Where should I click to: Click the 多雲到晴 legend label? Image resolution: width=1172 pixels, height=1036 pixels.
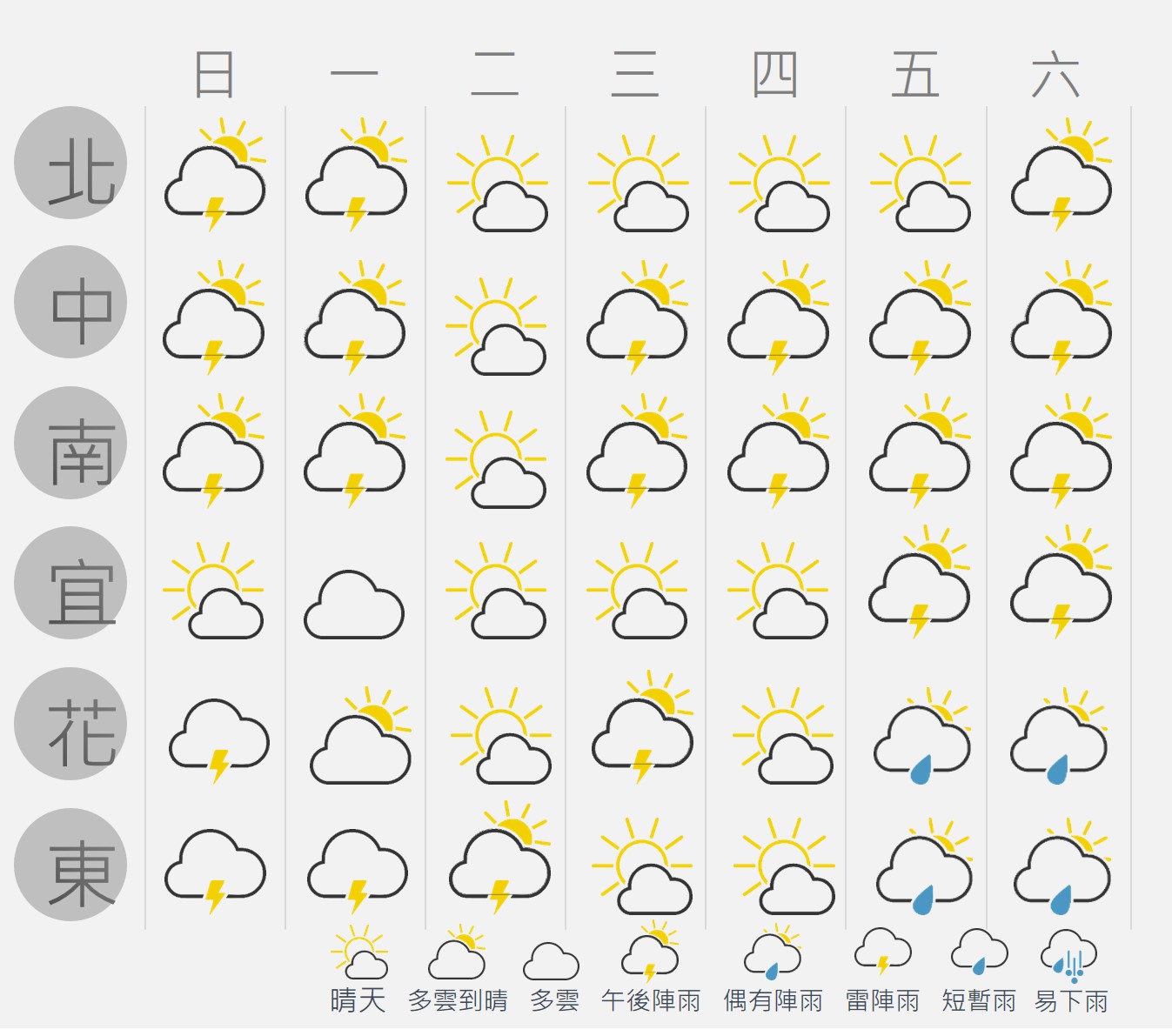point(458,1001)
